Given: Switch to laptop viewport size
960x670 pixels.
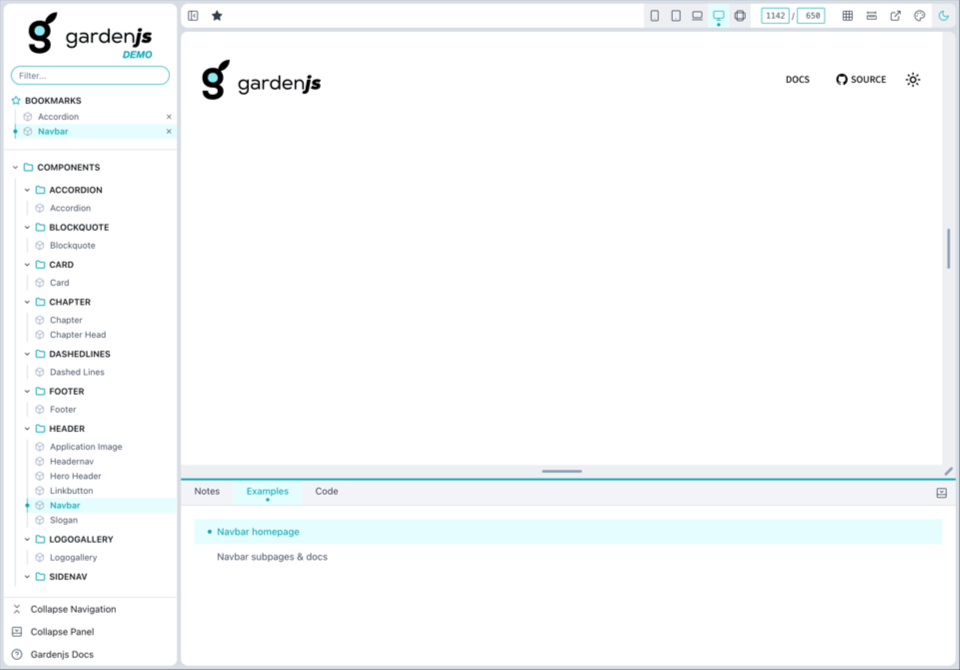Looking at the screenshot, I should pos(697,15).
